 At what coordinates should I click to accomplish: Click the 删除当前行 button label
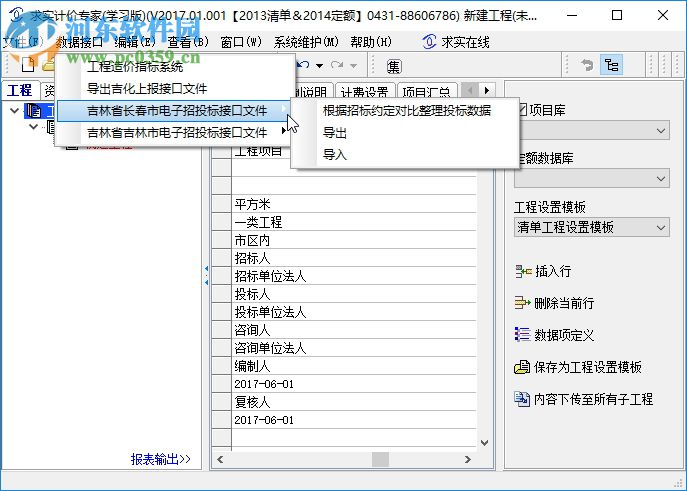564,303
